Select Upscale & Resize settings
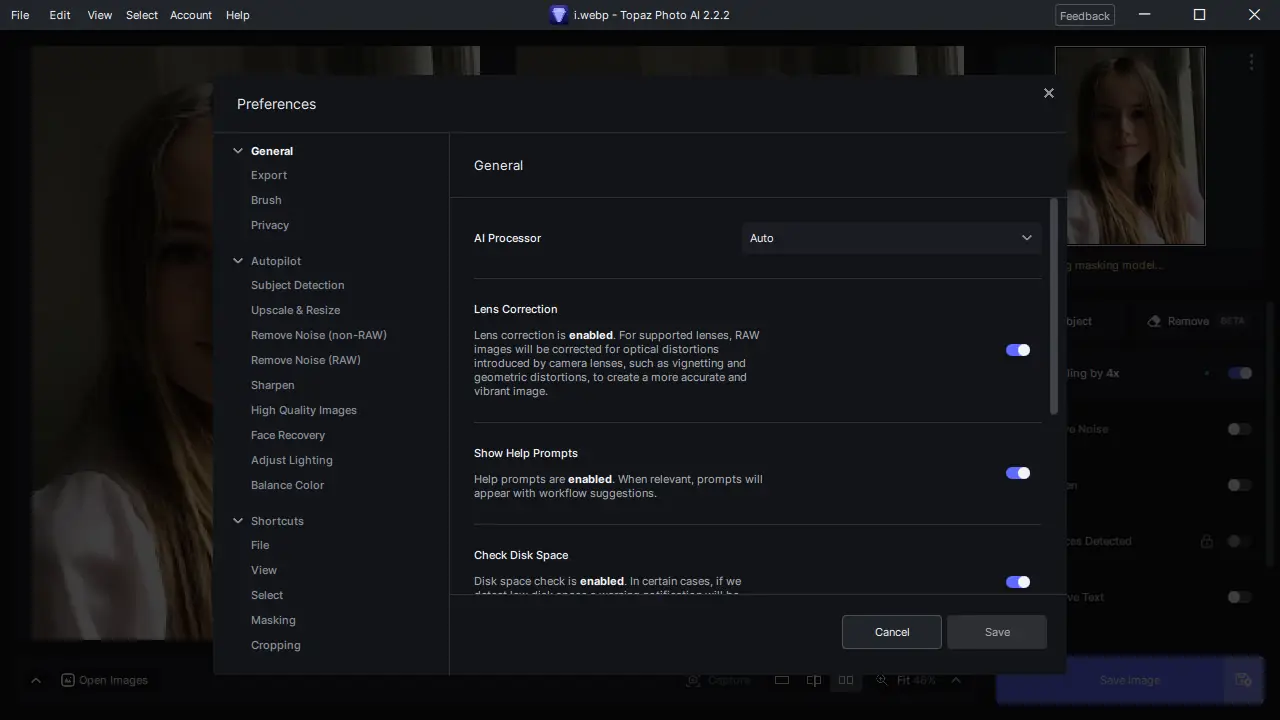Screen dimensions: 1280x720 [x=296, y=310]
